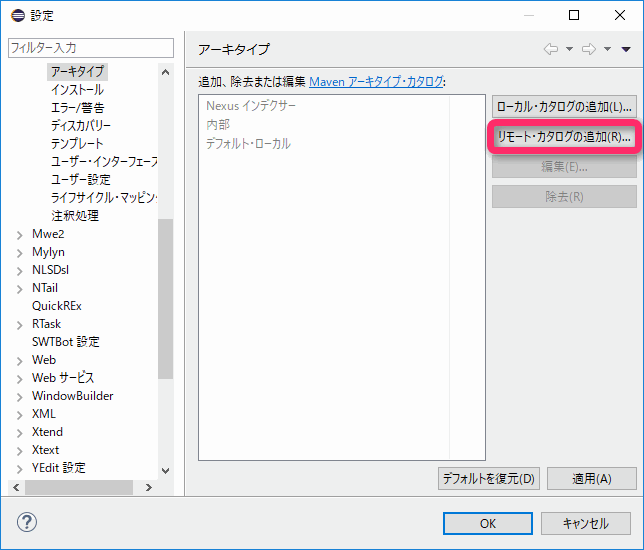Select インストール in the tree

77,90
